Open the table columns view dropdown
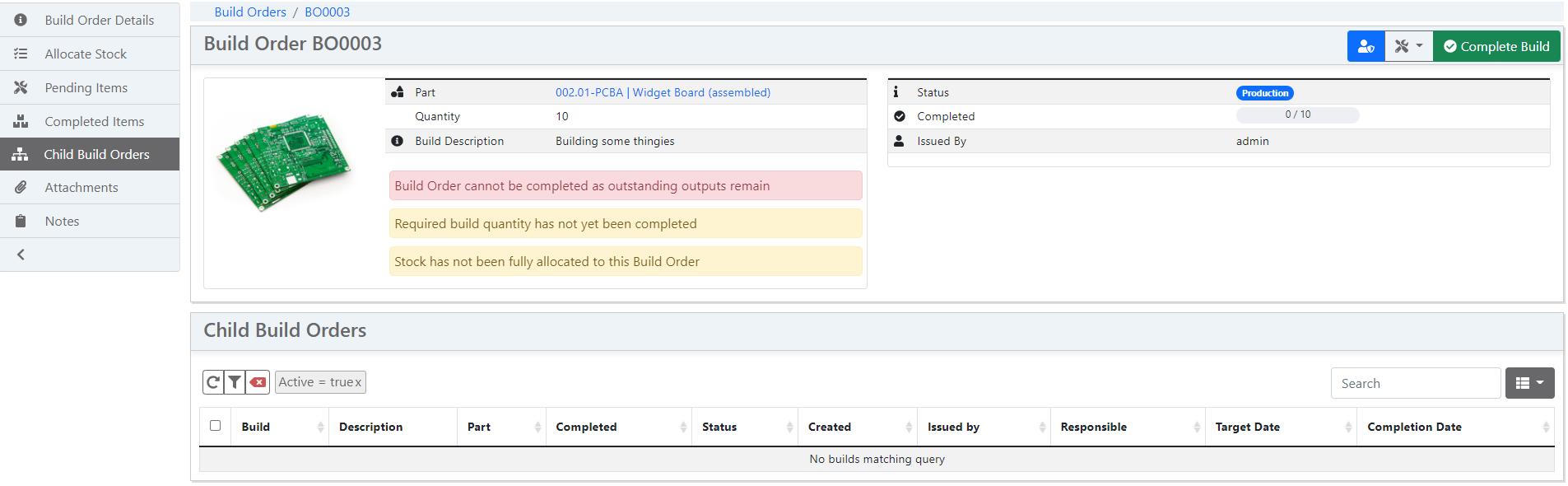 click(x=1529, y=383)
